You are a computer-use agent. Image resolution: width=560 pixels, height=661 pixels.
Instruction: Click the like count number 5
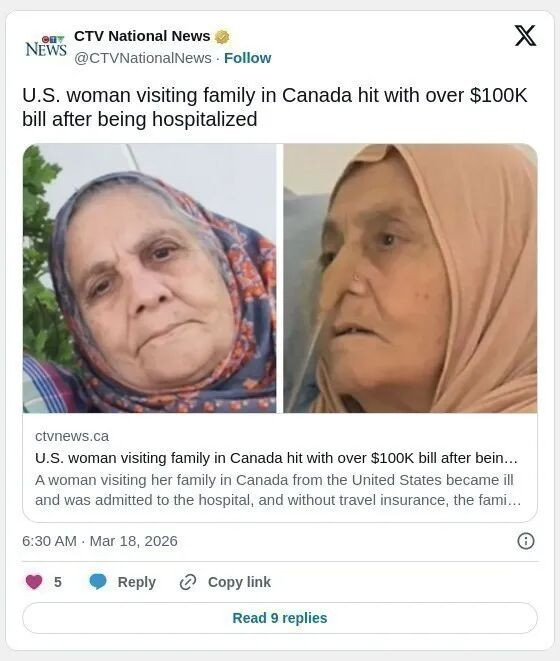pyautogui.click(x=58, y=582)
